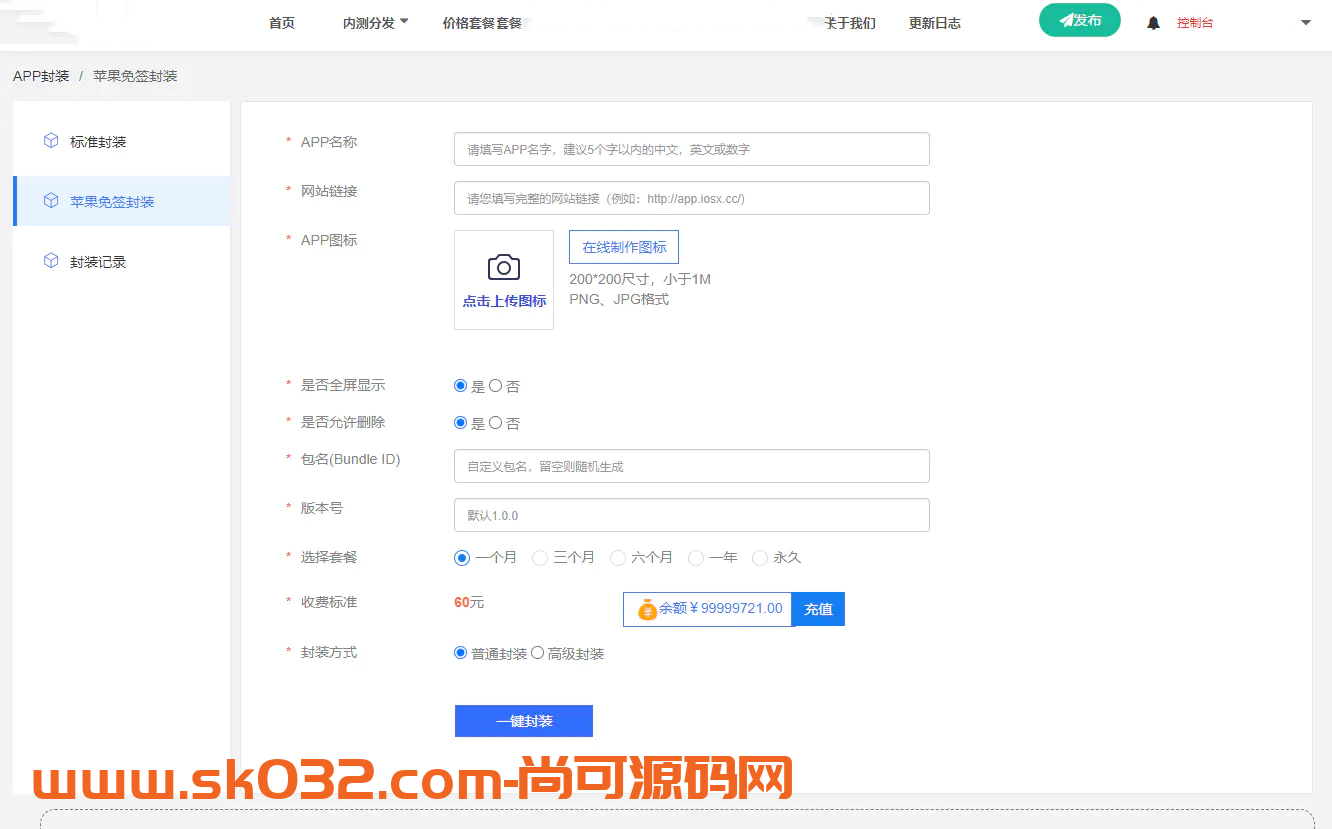This screenshot has width=1332, height=829.
Task: Click the cube icon beside 标准封装
Action: coord(51,141)
